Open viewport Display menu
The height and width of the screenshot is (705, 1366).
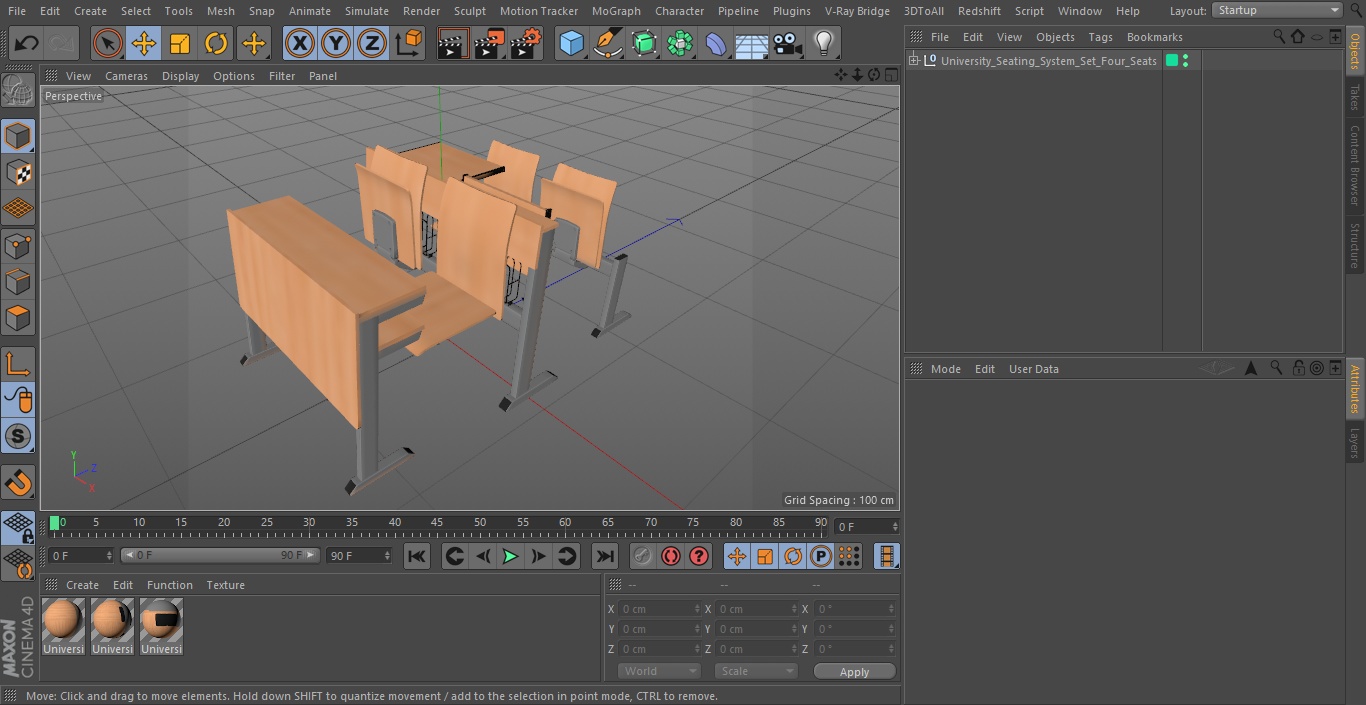(x=180, y=76)
